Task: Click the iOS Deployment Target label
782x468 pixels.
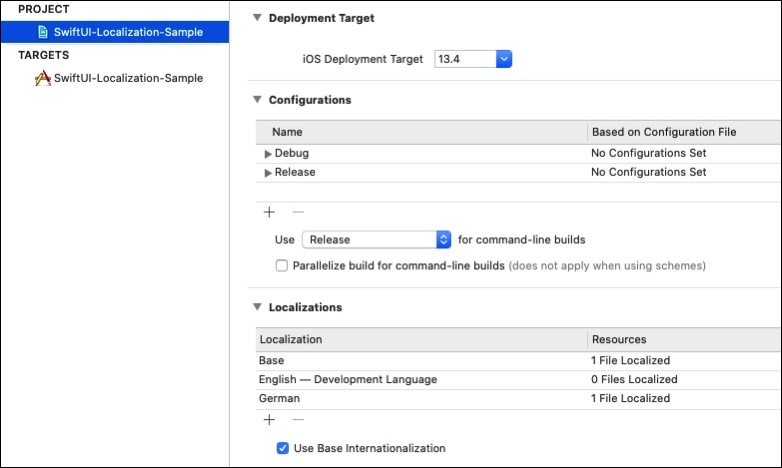Action: [x=363, y=59]
